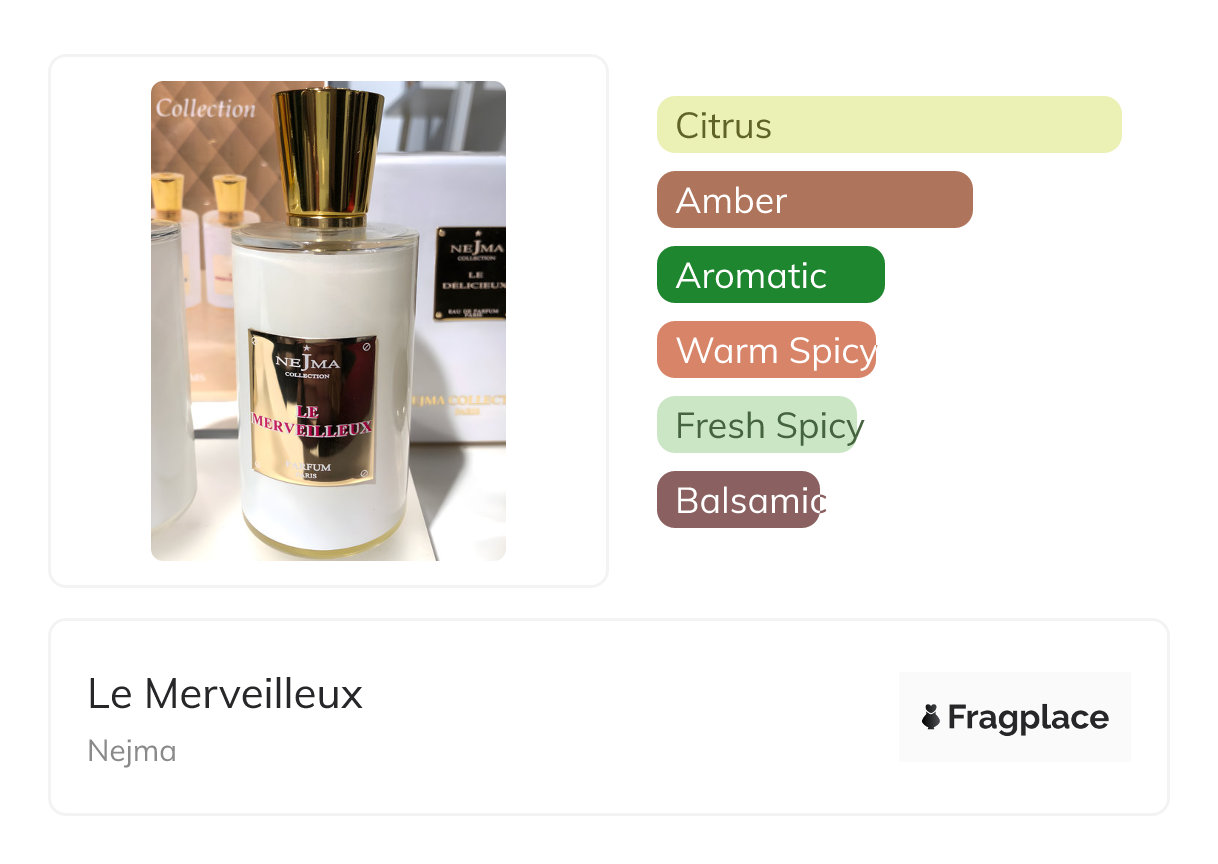
Task: Click the Parfum Paris text on the bottle label
Action: point(310,471)
